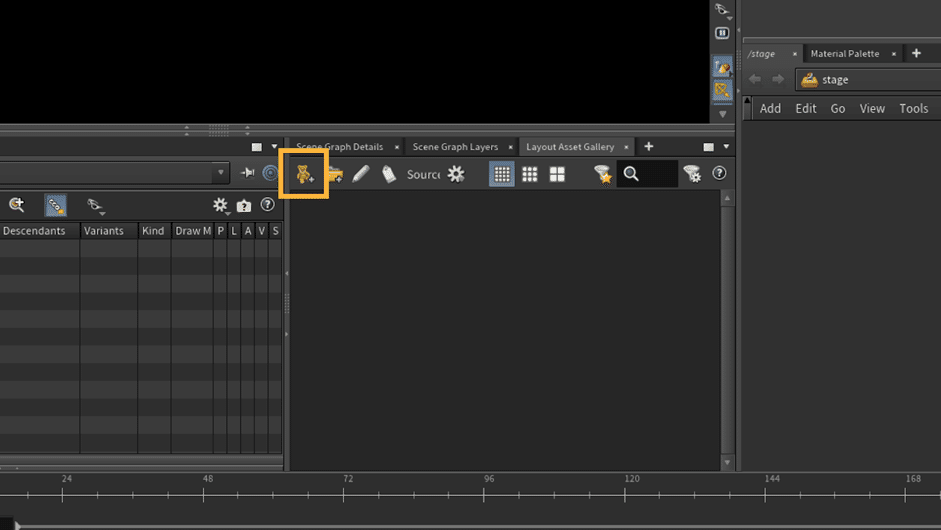Viewport: 941px width, 530px height.
Task: Click the viewport pause render icon
Action: tap(722, 33)
